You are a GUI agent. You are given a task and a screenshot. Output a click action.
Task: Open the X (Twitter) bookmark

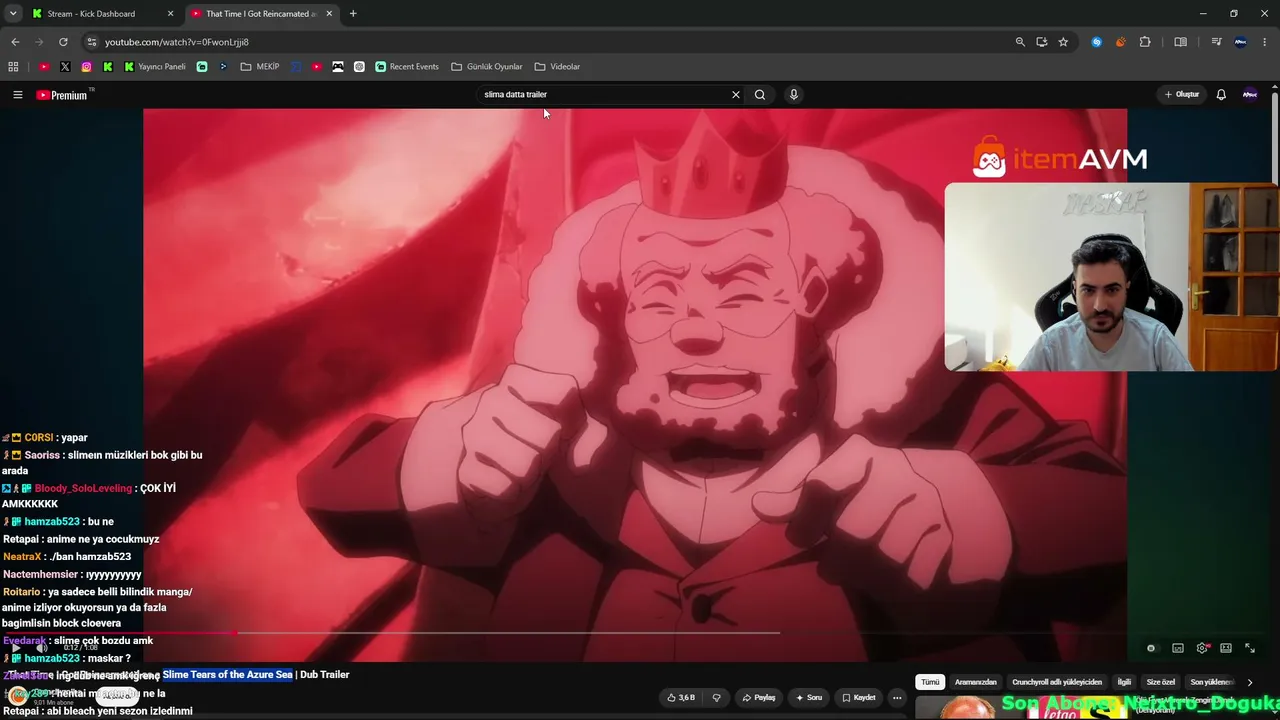pos(65,67)
